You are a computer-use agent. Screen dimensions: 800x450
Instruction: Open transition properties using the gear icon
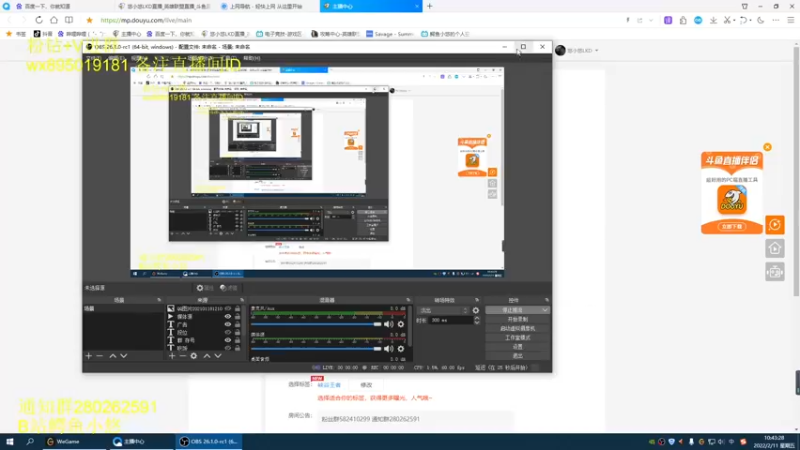(476, 310)
